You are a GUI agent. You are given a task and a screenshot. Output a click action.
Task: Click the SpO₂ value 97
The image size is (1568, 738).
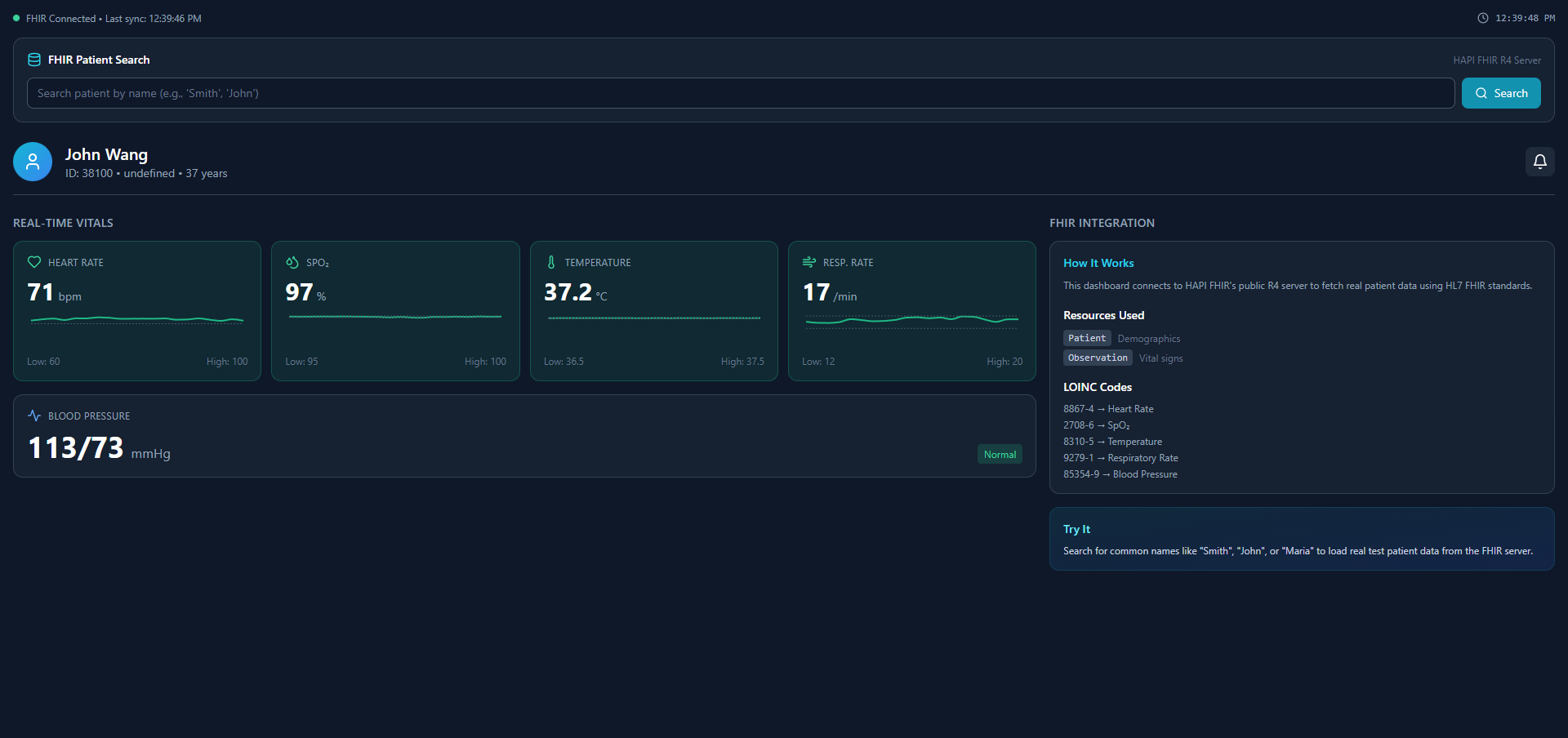pos(299,292)
